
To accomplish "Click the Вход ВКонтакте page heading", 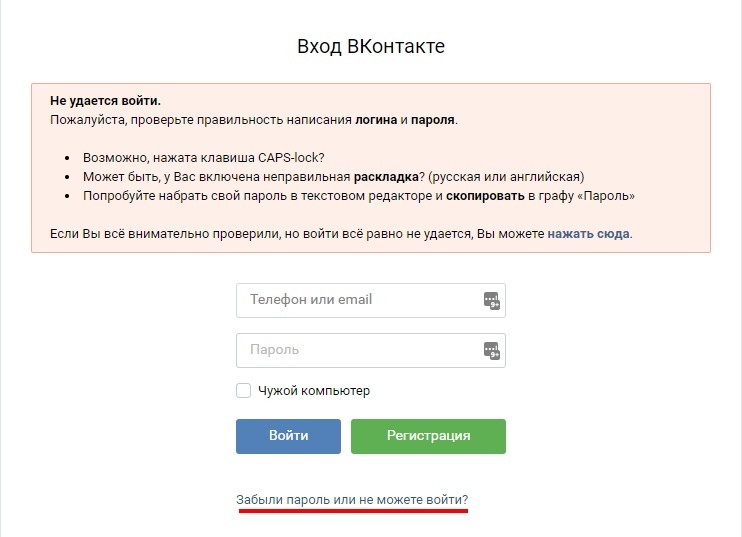I will point(371,47).
